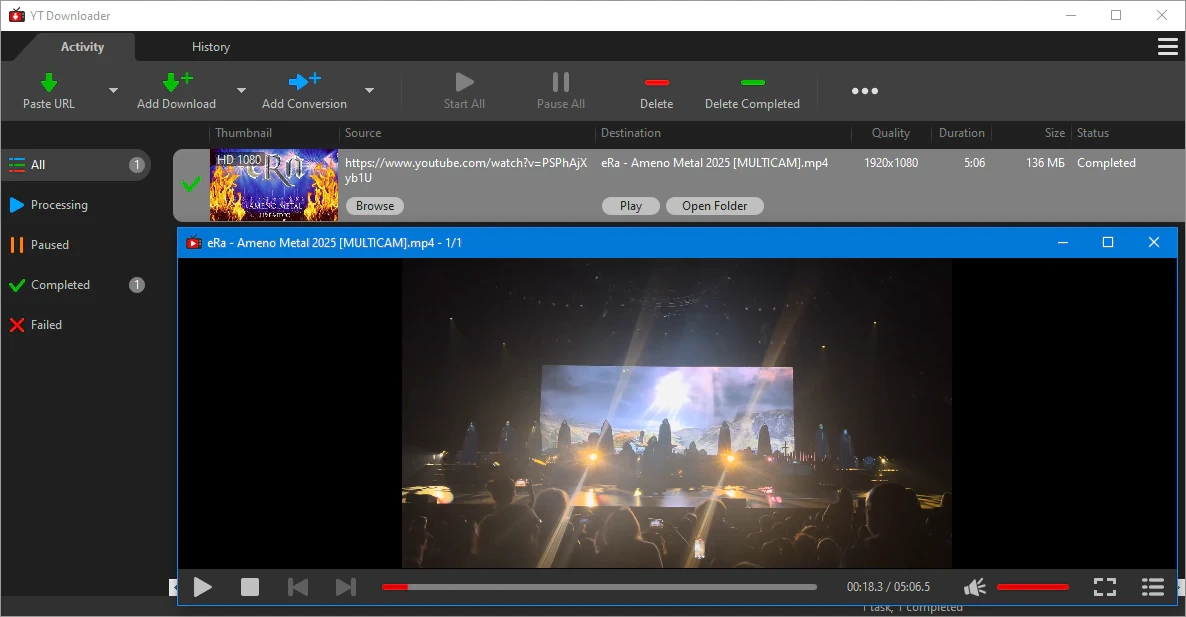Viewport: 1186px width, 617px height.
Task: Click the player Stop button
Action: click(x=250, y=587)
